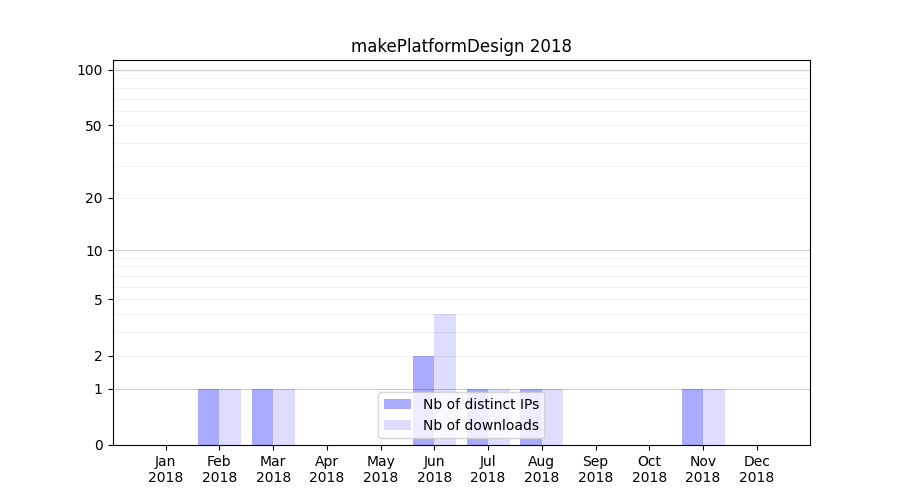
Task: Select the Dec 2018 x-axis label
Action: tap(756, 469)
